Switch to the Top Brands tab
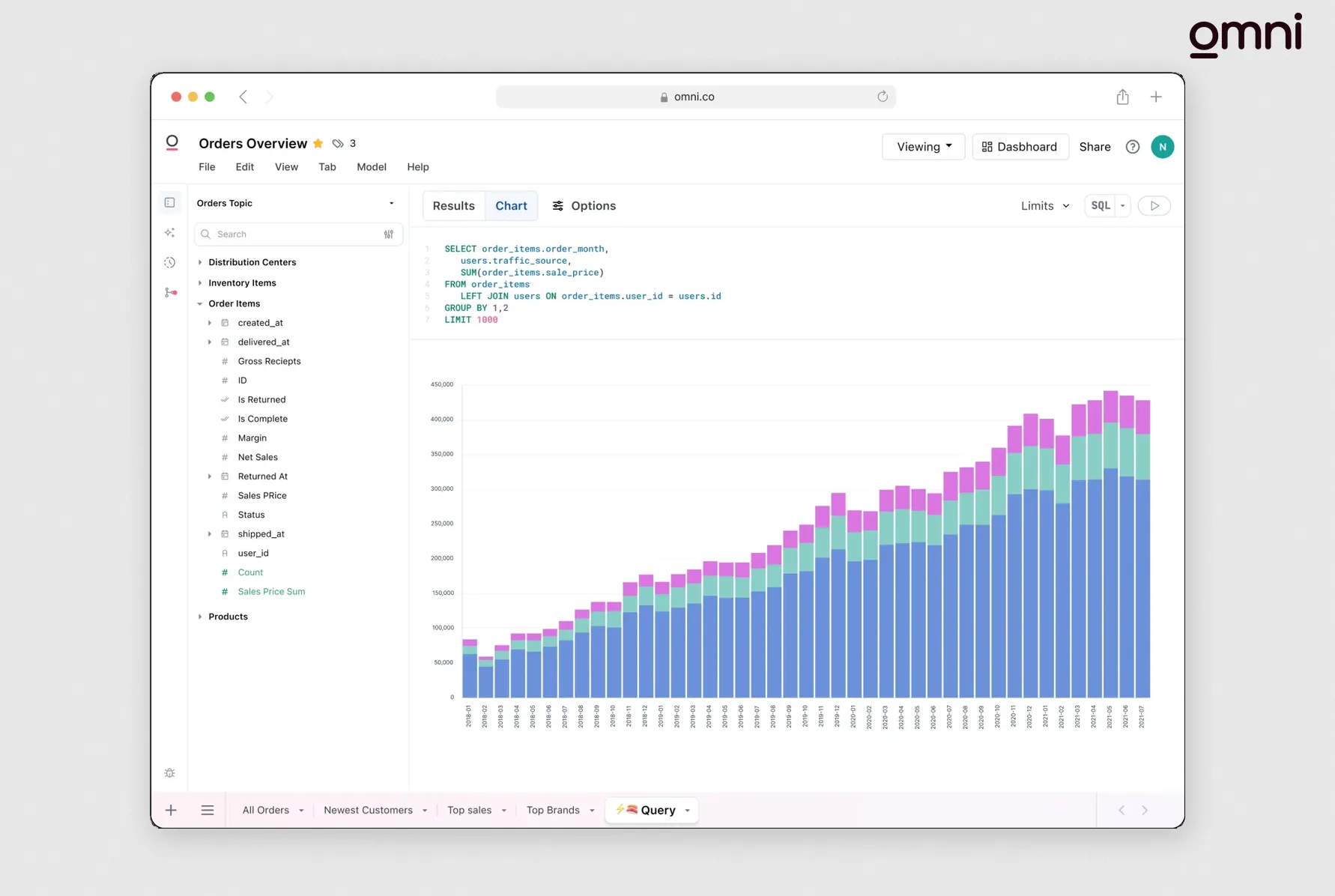 pyautogui.click(x=553, y=810)
